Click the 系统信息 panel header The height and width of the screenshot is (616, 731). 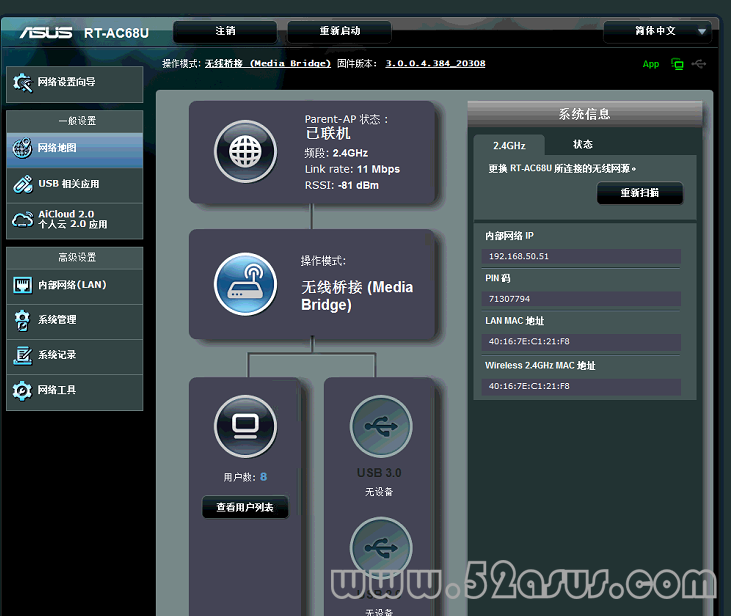585,114
